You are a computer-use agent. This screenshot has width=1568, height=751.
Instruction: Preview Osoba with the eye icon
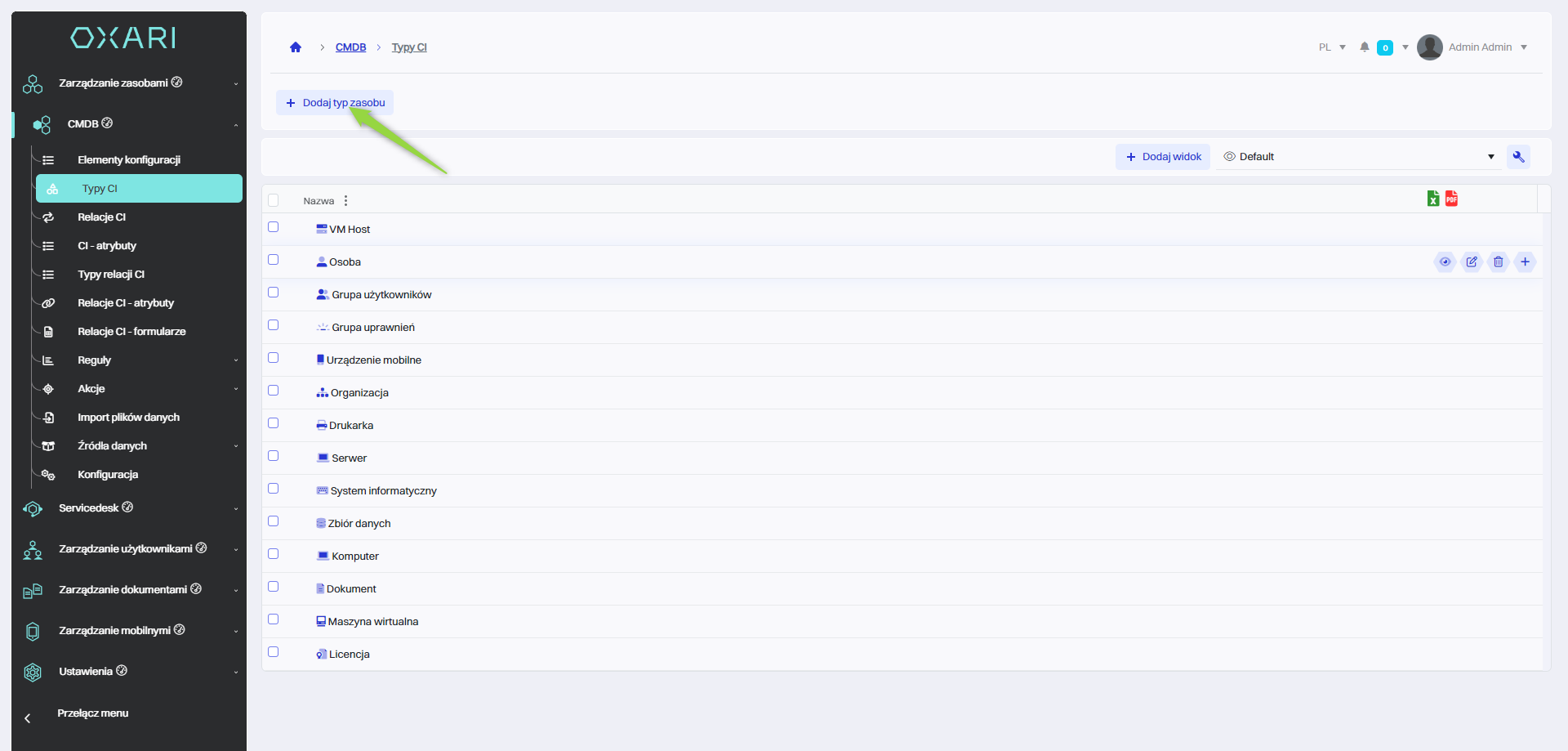tap(1445, 262)
